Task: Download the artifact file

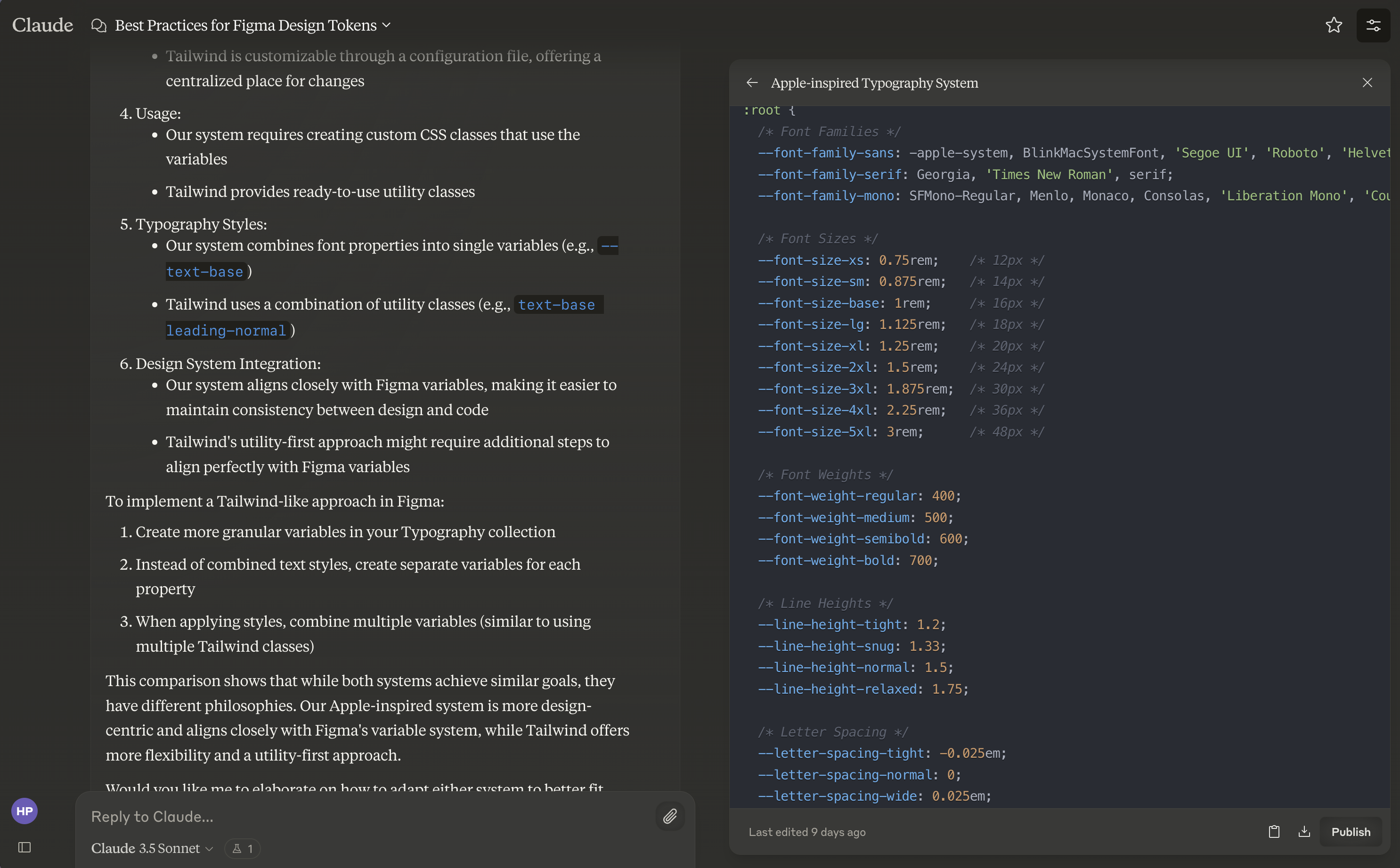Action: [1304, 832]
